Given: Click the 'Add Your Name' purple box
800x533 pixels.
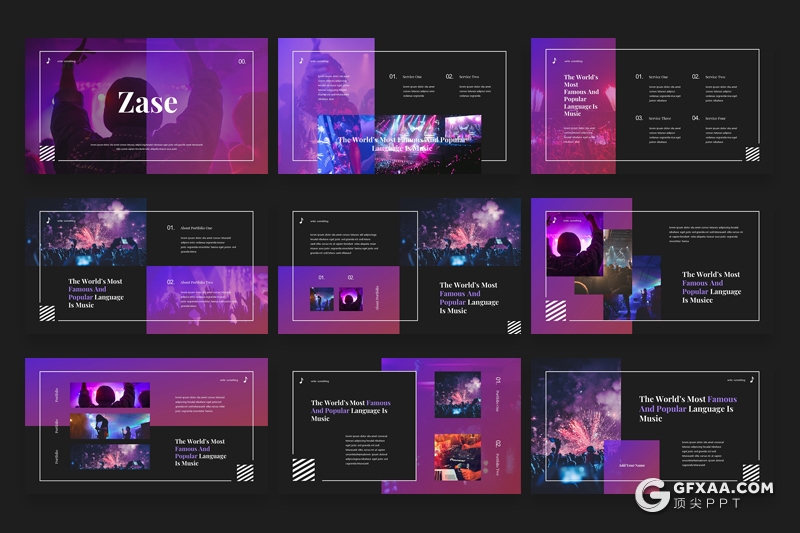Looking at the screenshot, I should pyautogui.click(x=631, y=464).
